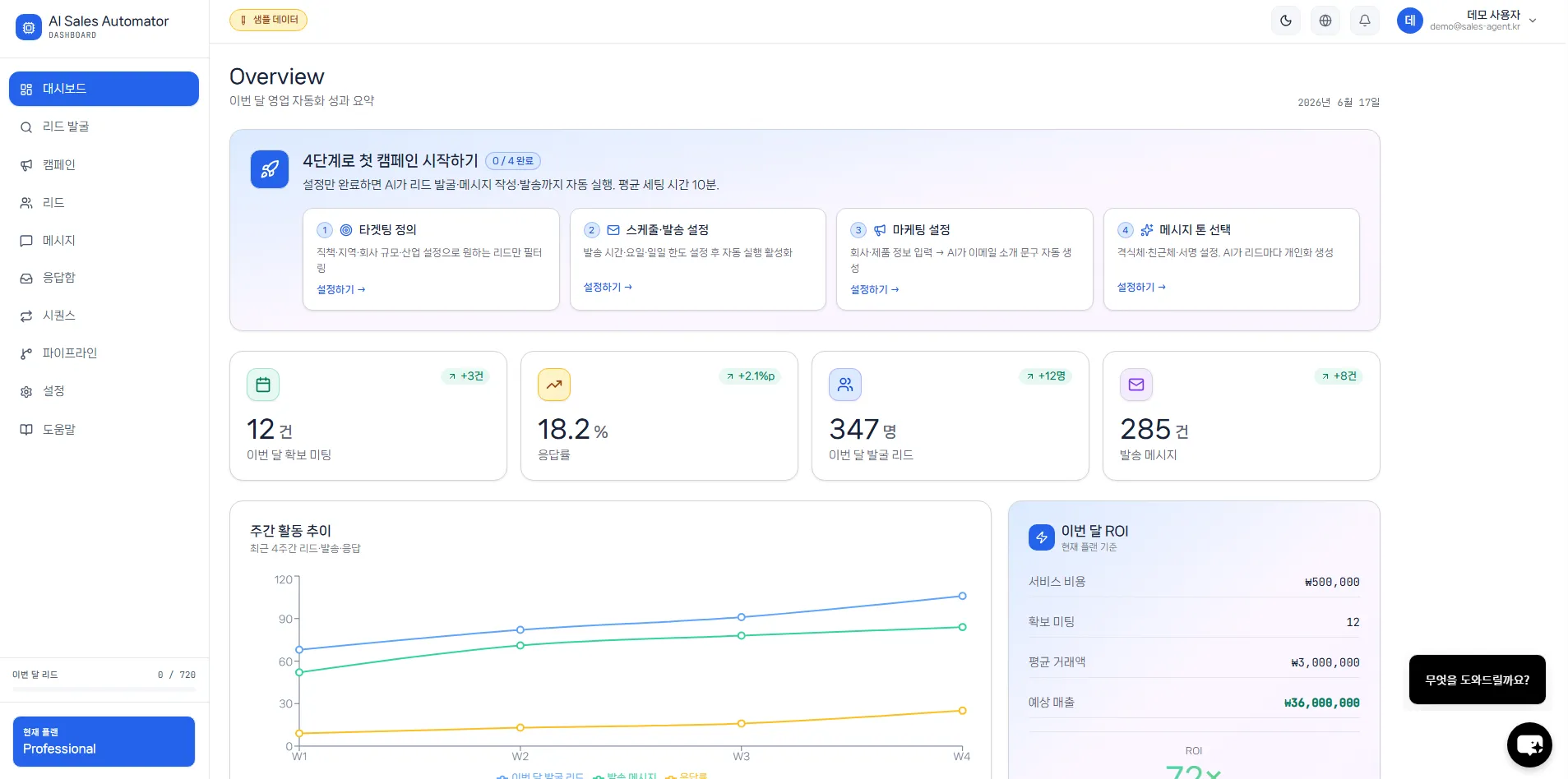Click the people icon in 발굴 리드 card
The image size is (1568, 779).
845,385
